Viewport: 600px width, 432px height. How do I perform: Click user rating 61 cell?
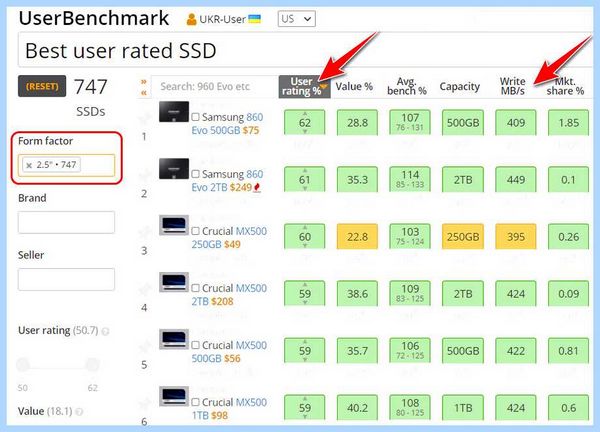[305, 179]
